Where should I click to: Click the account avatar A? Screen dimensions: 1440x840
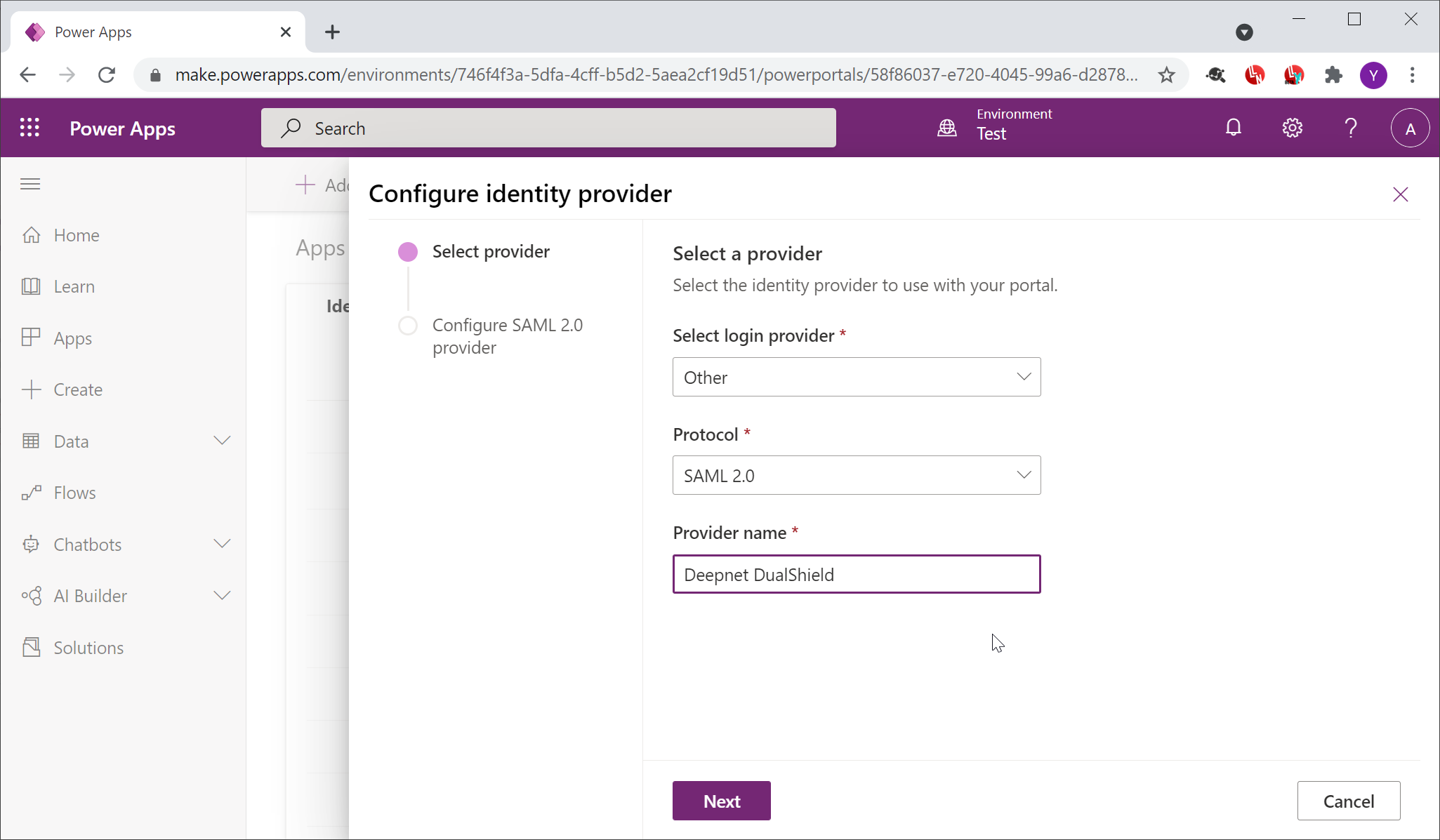(1410, 128)
